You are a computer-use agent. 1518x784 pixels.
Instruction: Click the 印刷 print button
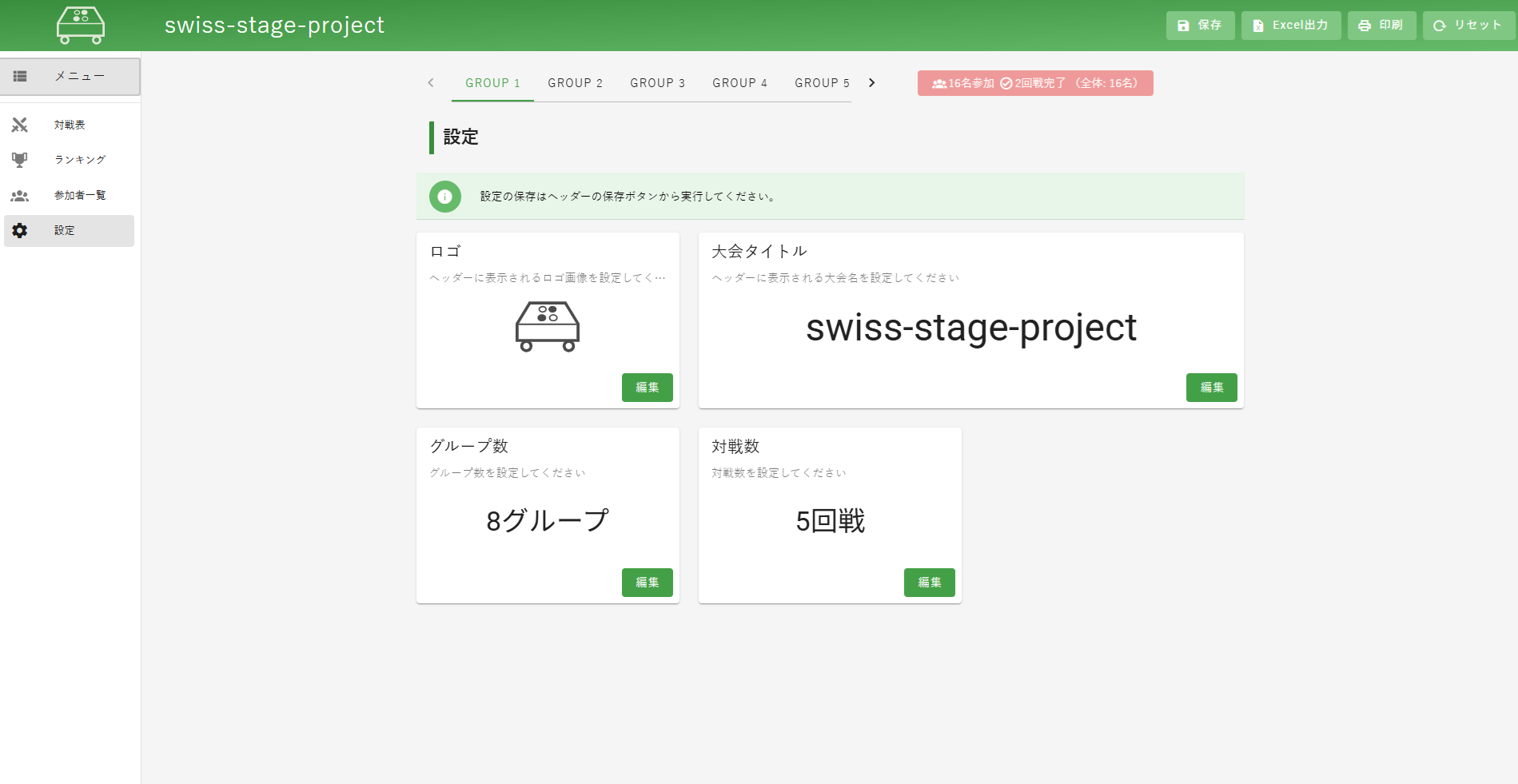(x=1381, y=26)
